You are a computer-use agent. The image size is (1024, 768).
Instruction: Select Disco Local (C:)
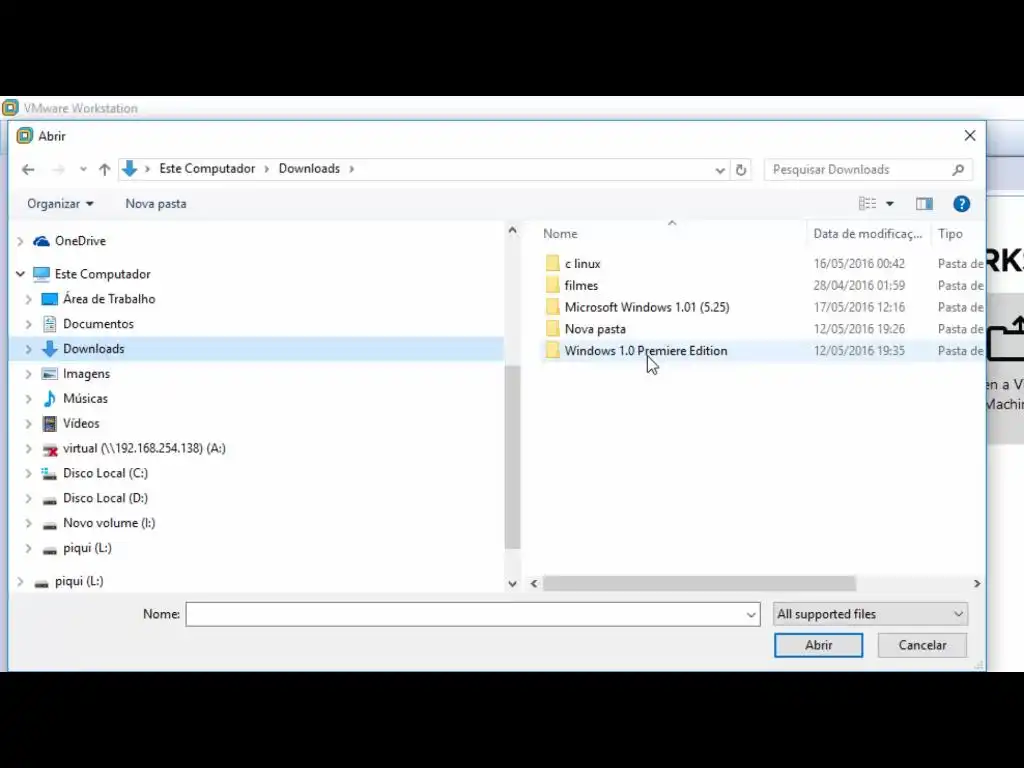[x=105, y=473]
